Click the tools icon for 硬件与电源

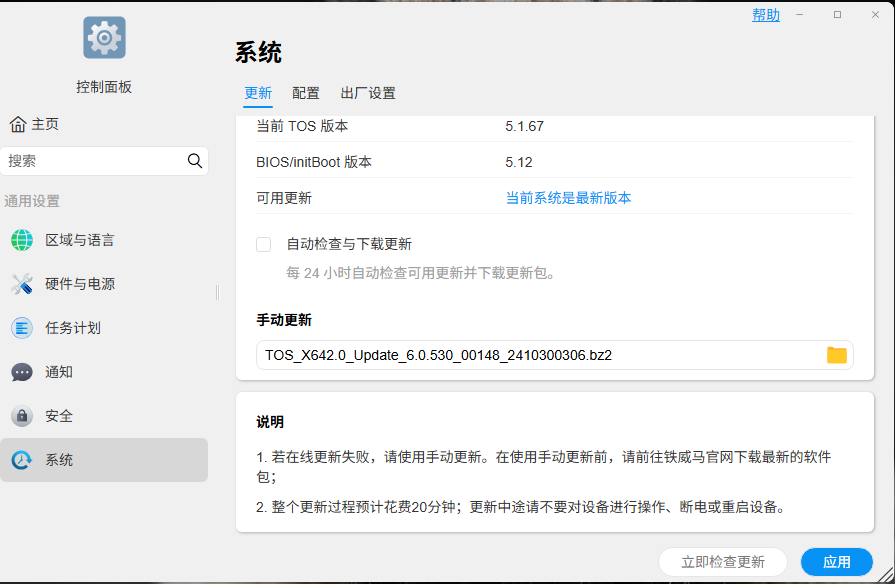(x=22, y=284)
